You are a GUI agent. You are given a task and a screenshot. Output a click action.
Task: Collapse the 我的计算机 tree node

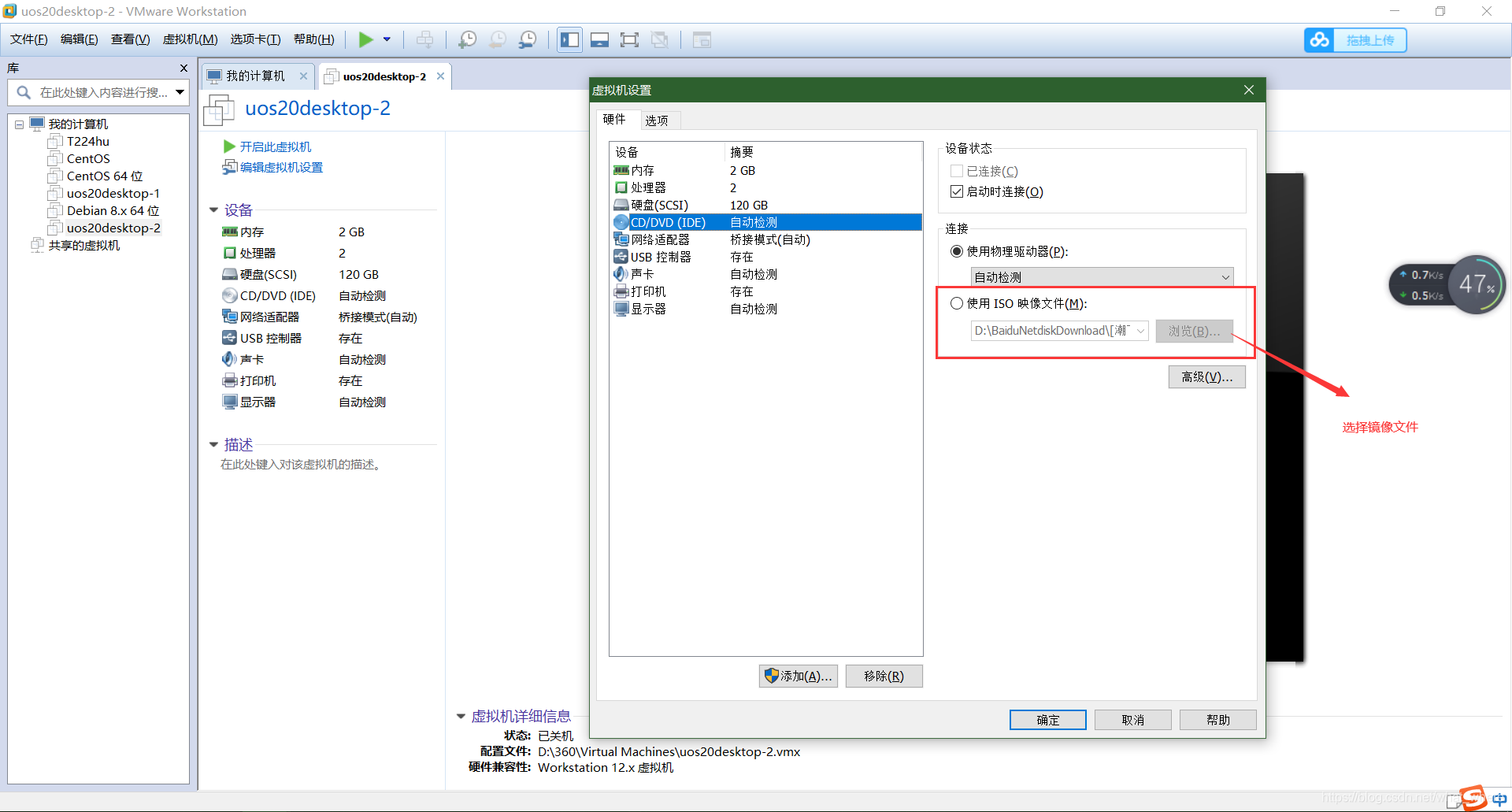(19, 124)
